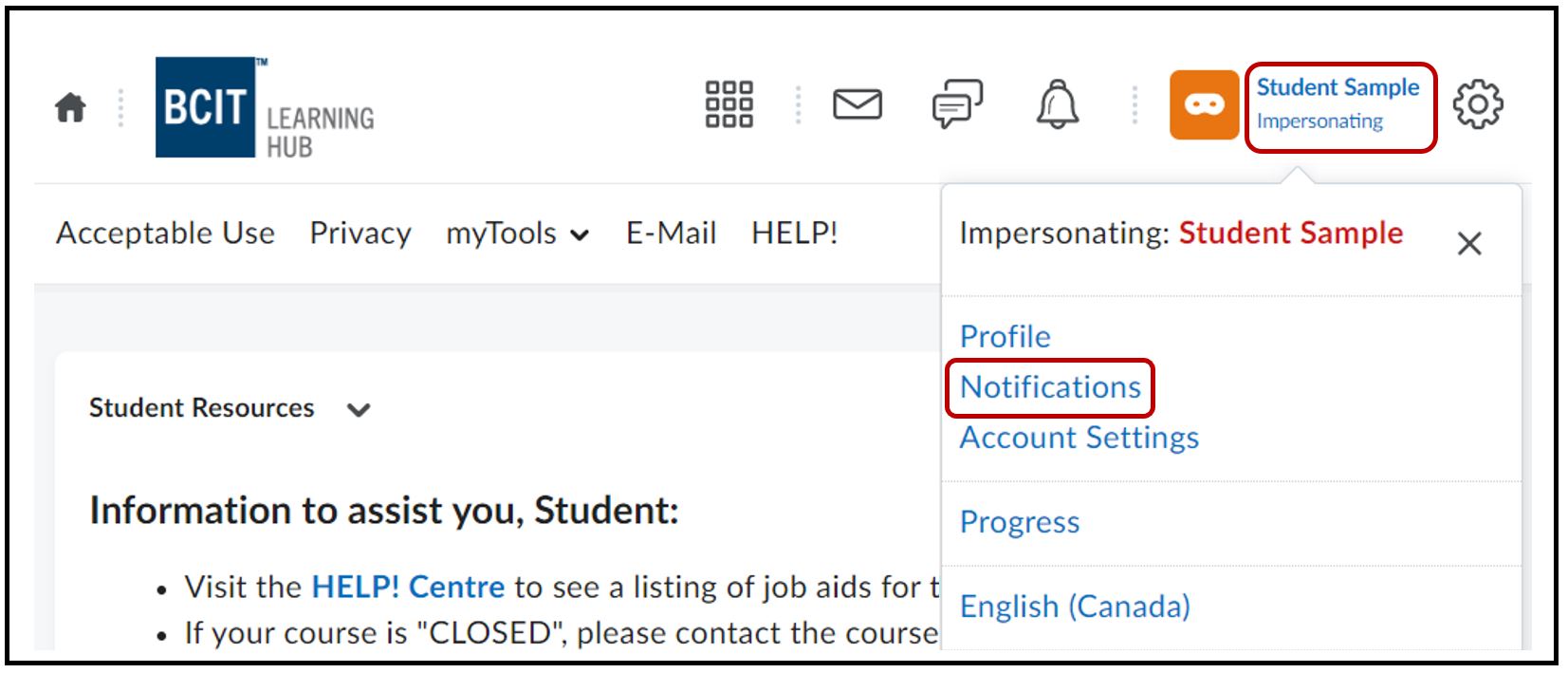Open update alerts bell icon
The height and width of the screenshot is (673, 1568).
tap(1058, 104)
